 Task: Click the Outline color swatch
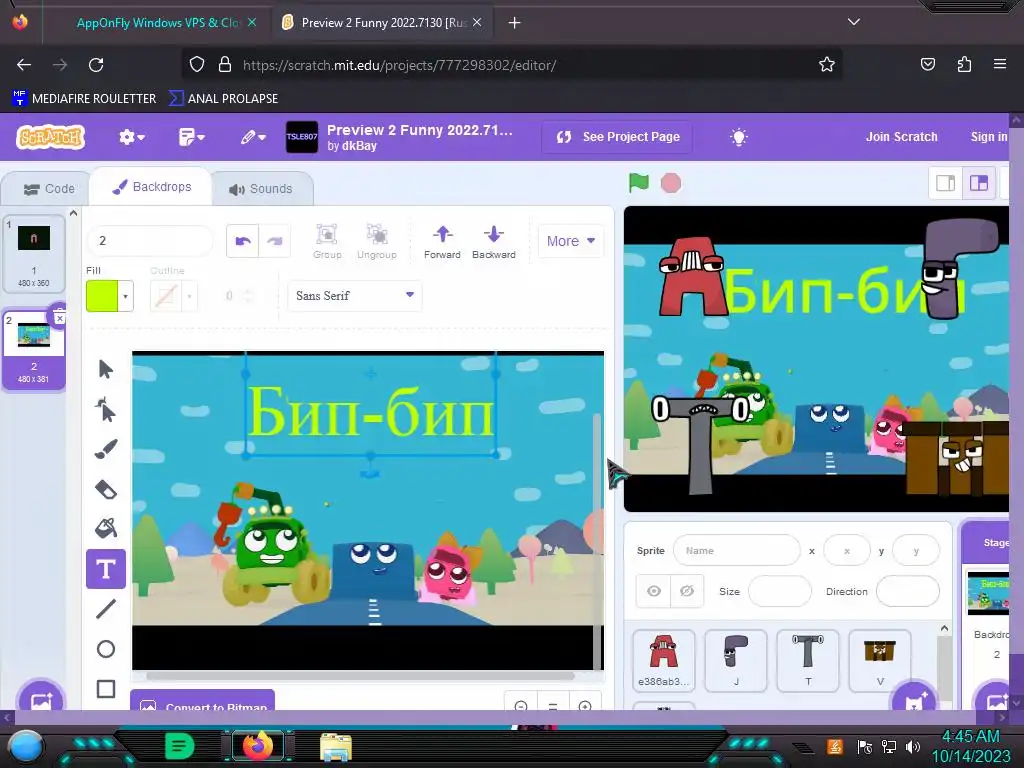point(166,296)
